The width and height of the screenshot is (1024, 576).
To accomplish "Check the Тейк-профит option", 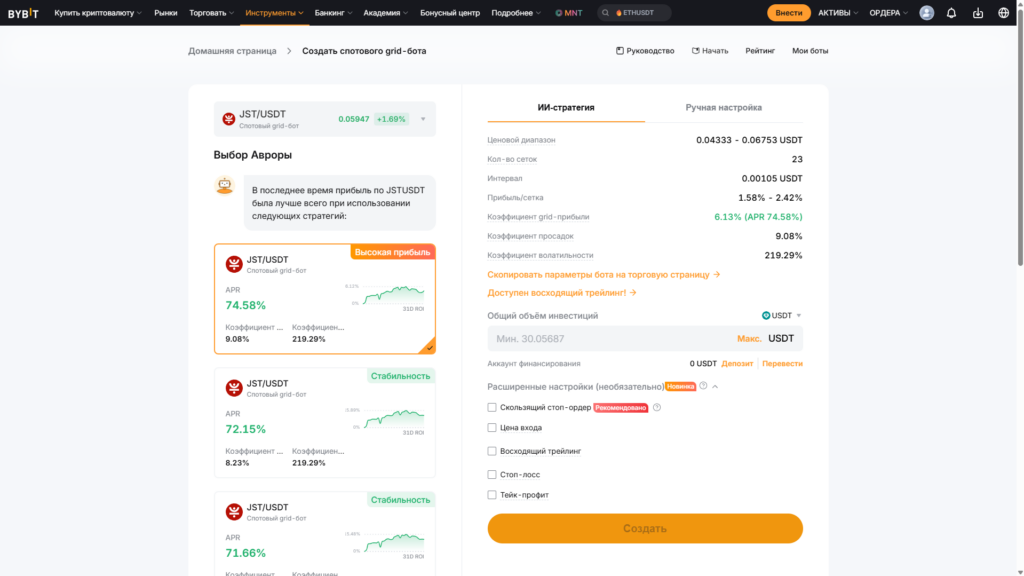I will 491,496.
